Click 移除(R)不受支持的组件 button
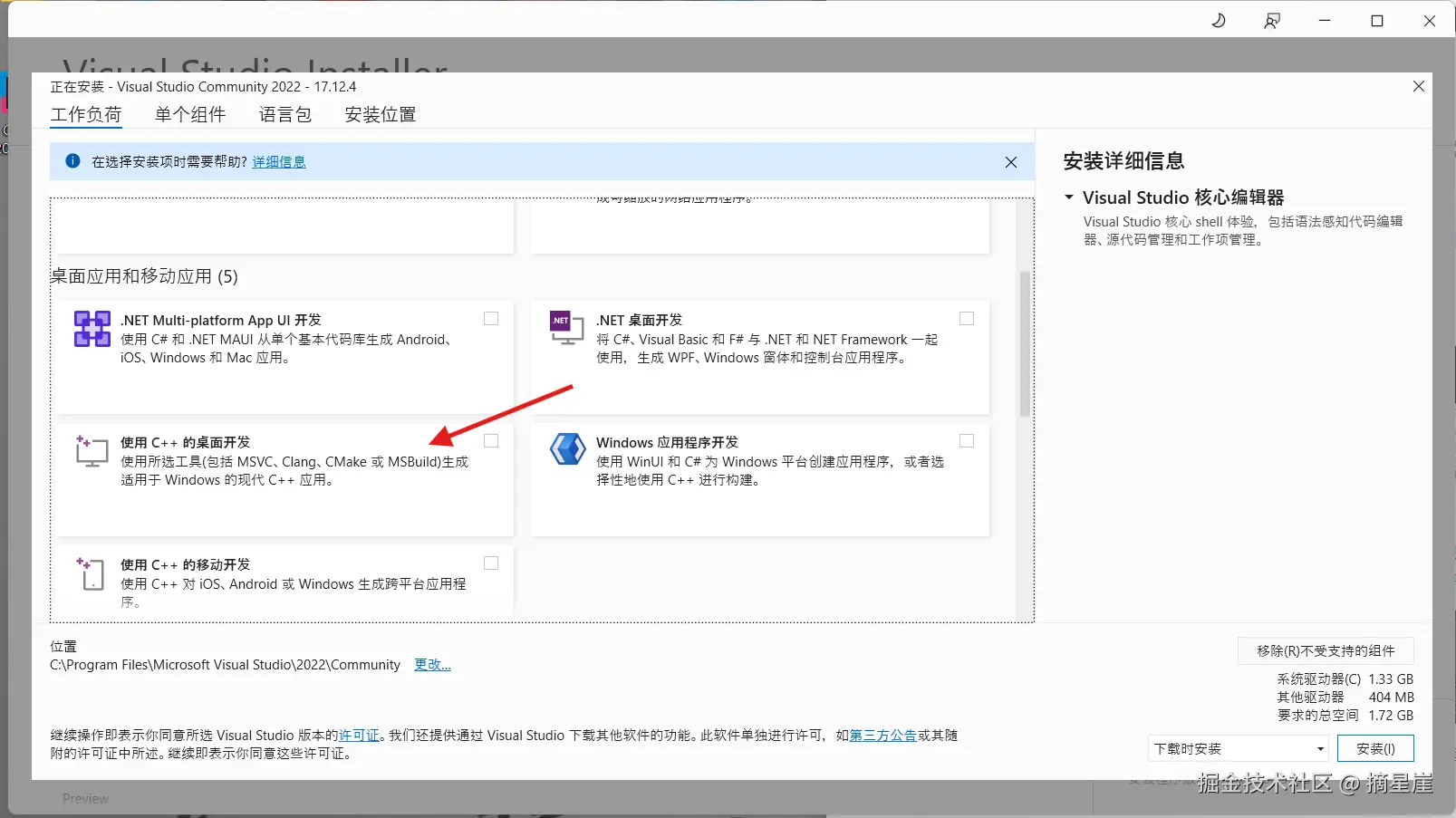1456x818 pixels. pyautogui.click(x=1326, y=651)
